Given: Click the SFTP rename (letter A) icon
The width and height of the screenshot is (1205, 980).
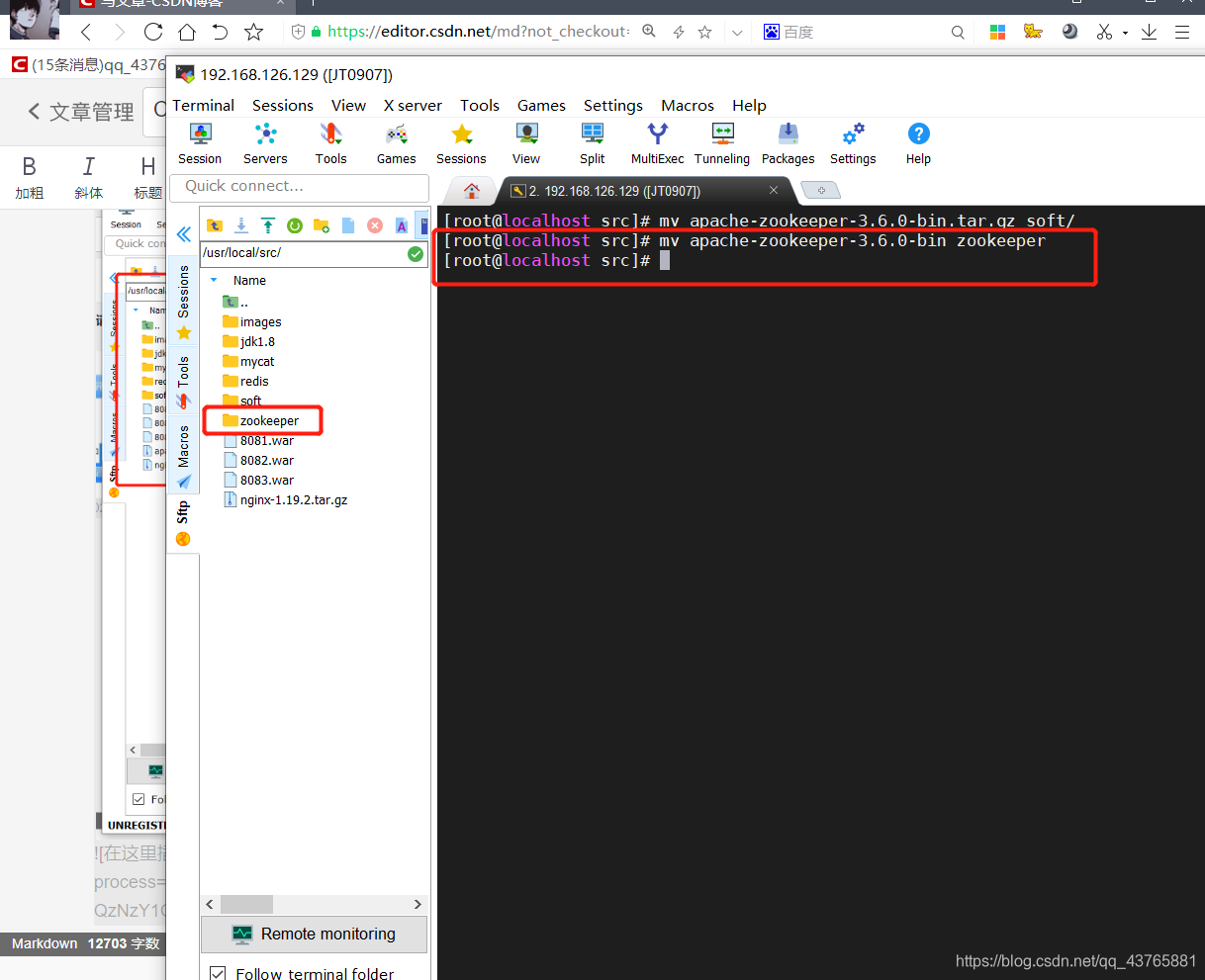Looking at the screenshot, I should pos(401,225).
